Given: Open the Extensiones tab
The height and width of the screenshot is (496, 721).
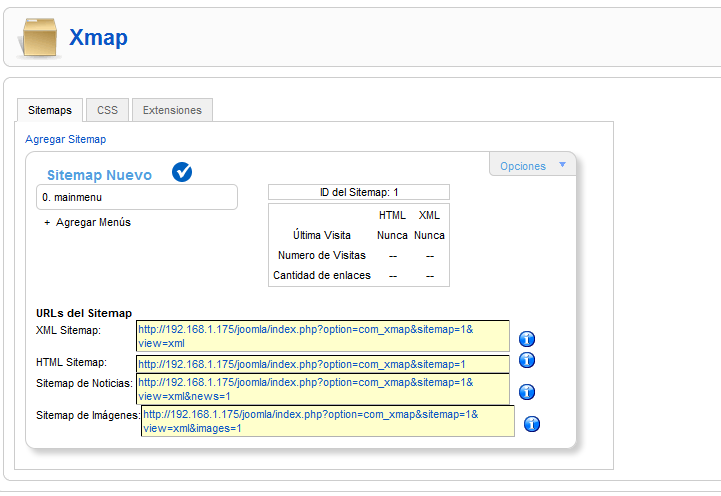Looking at the screenshot, I should point(172,110).
